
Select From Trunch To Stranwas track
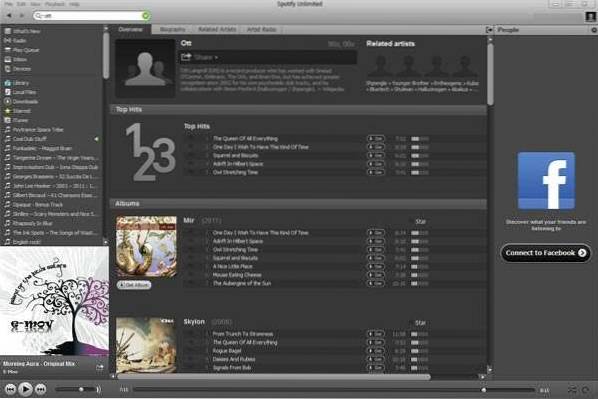[x=243, y=334]
